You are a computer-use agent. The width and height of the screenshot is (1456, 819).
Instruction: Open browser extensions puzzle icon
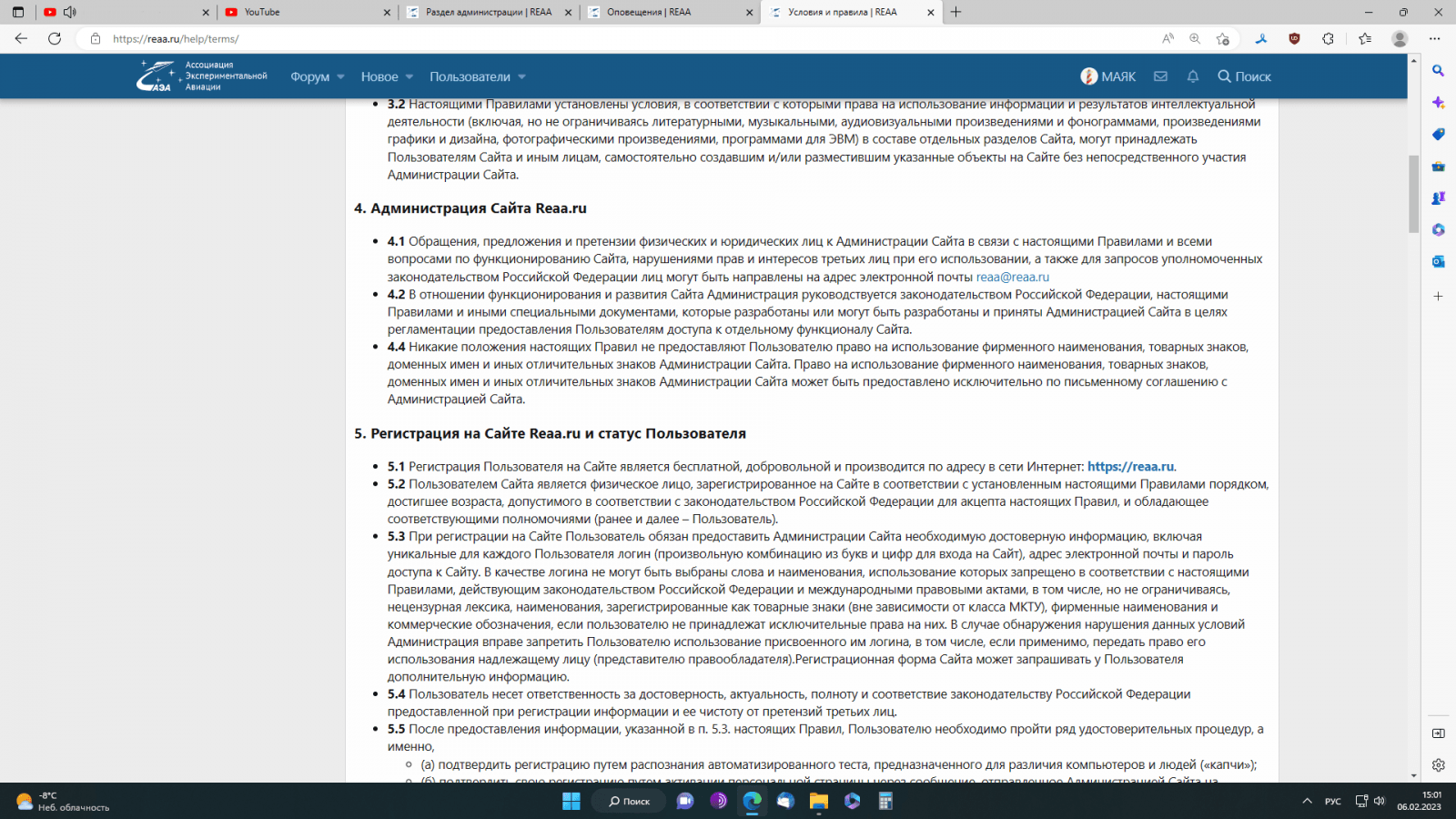(1328, 38)
